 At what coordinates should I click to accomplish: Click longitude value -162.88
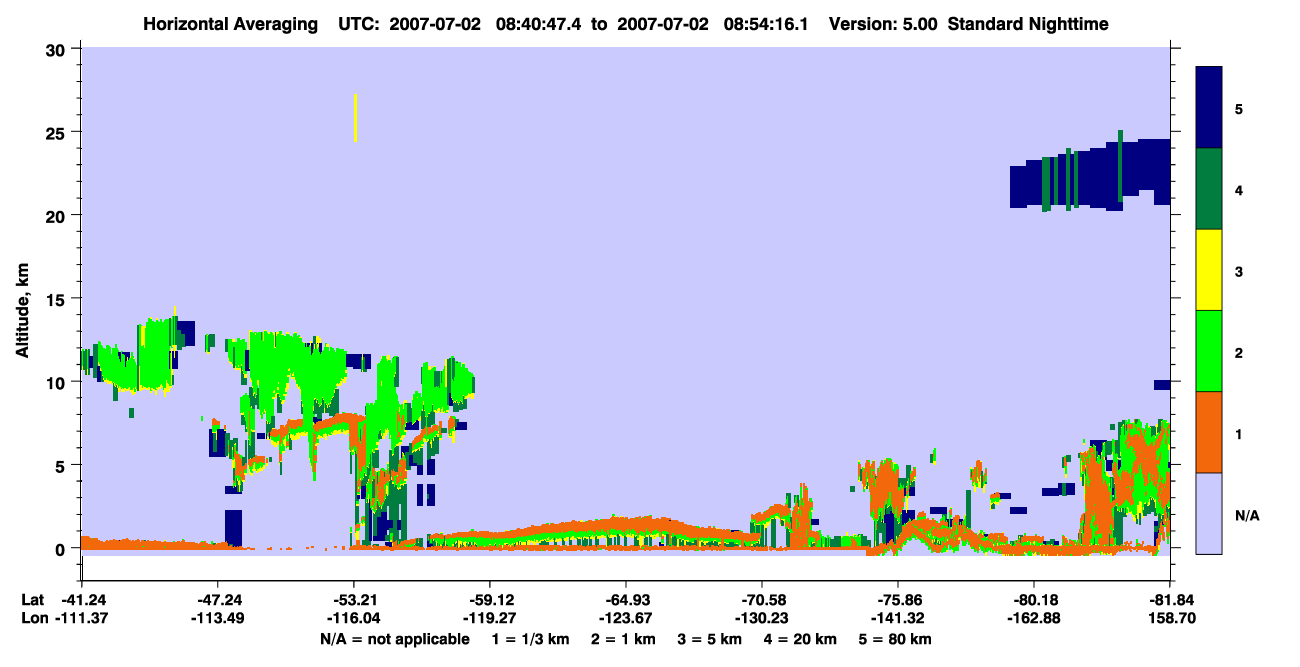(x=1033, y=618)
